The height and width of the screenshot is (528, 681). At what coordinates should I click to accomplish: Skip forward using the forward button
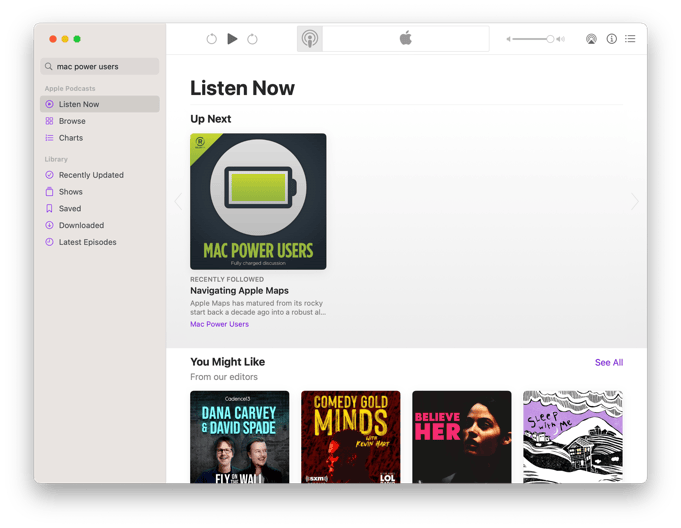(252, 39)
